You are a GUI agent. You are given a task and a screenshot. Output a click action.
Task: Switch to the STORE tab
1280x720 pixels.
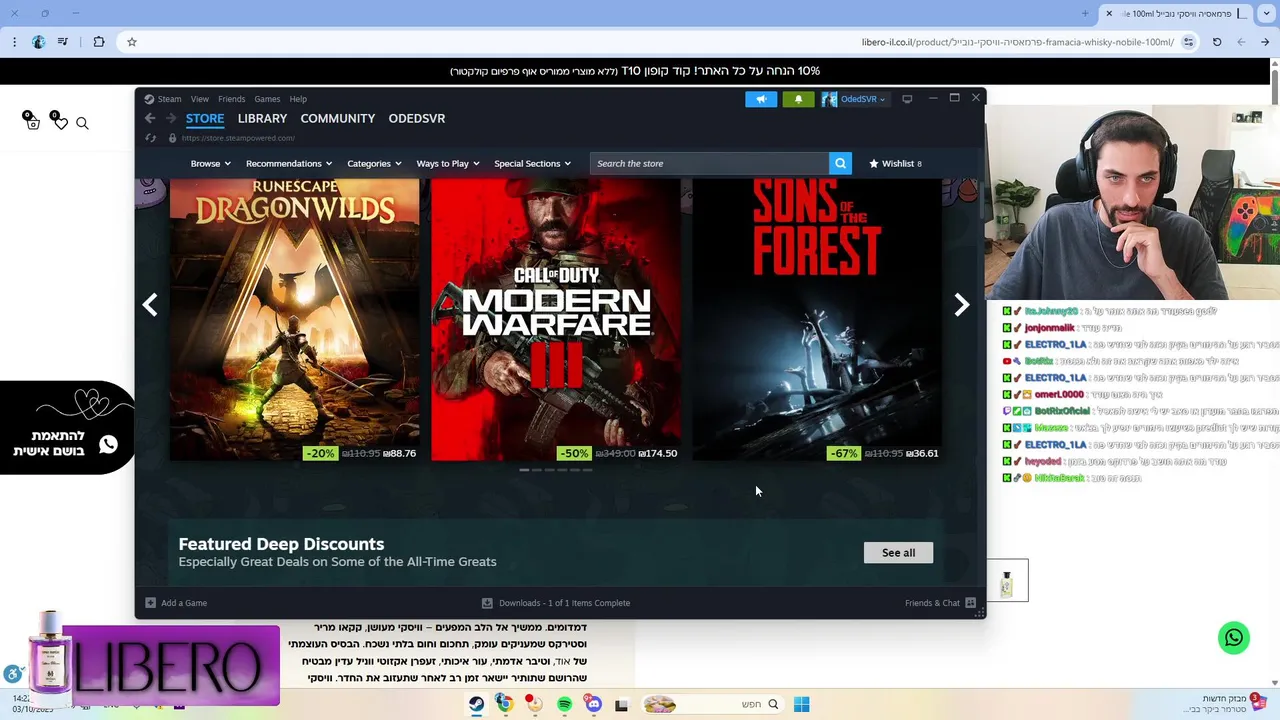pyautogui.click(x=205, y=118)
